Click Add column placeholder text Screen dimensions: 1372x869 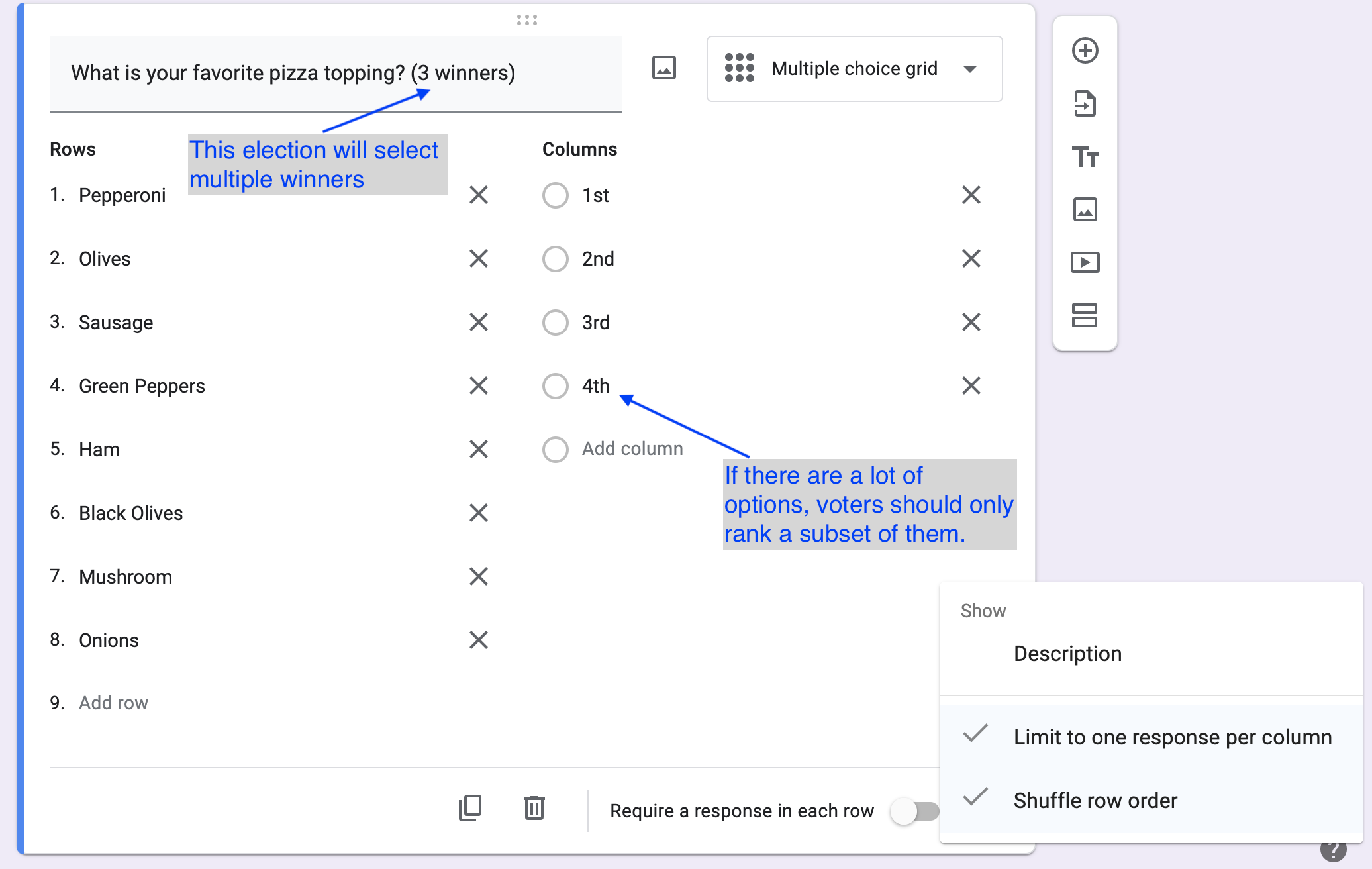(632, 449)
